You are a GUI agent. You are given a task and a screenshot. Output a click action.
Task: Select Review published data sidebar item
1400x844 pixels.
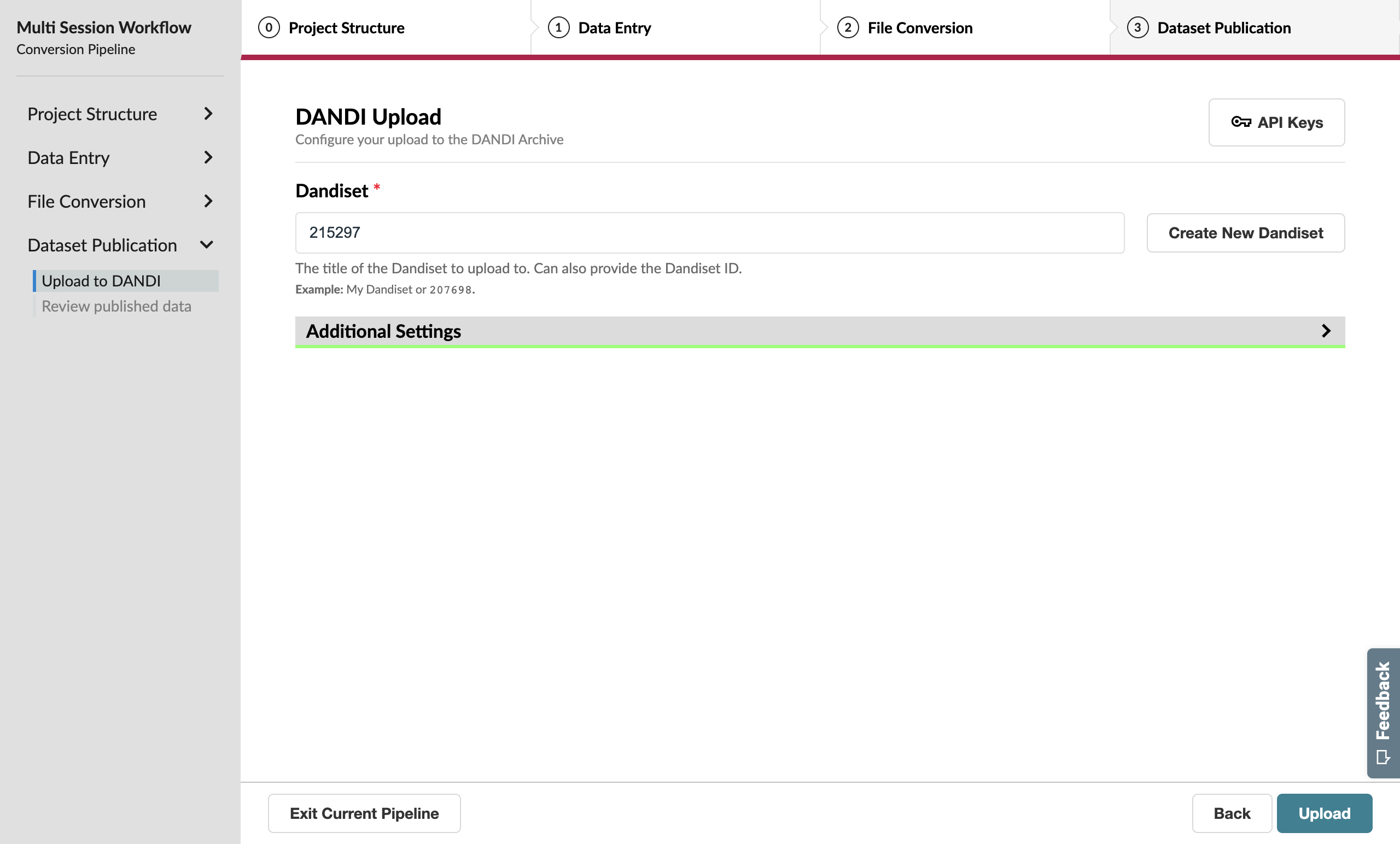click(126, 306)
